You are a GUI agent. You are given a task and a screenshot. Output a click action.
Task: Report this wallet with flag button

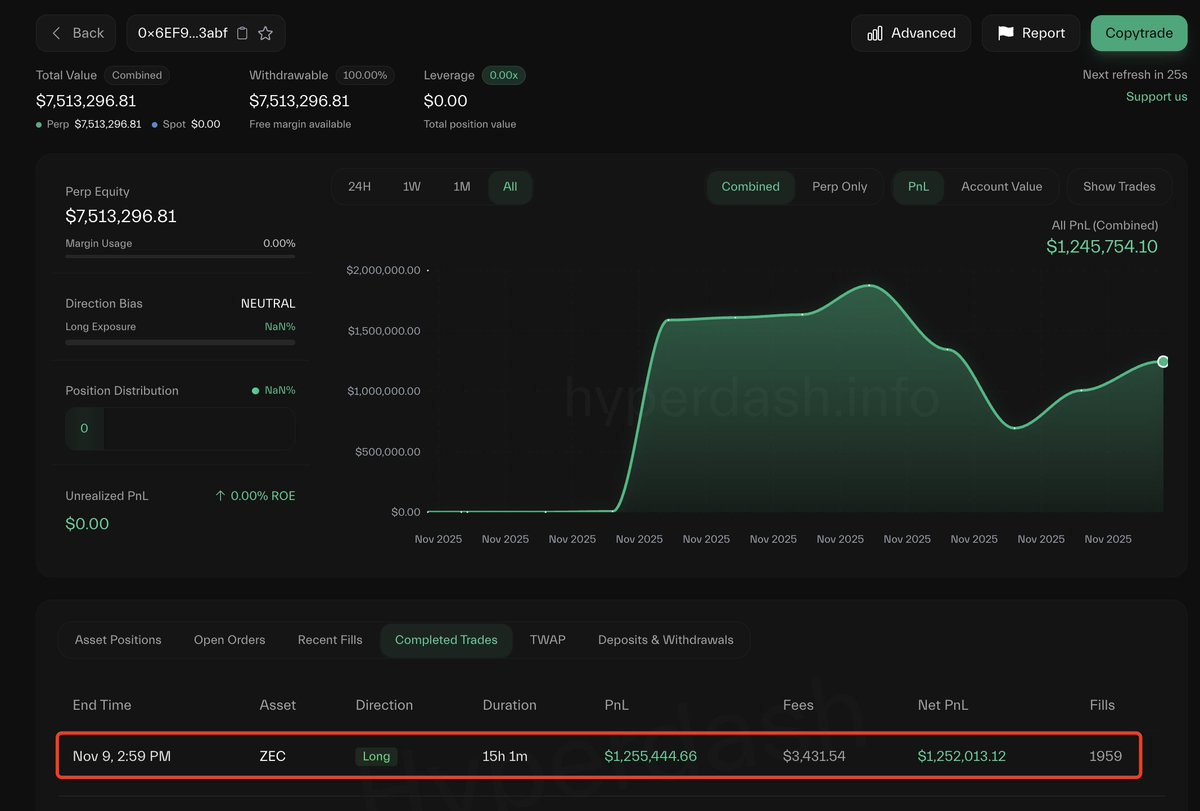[1030, 33]
